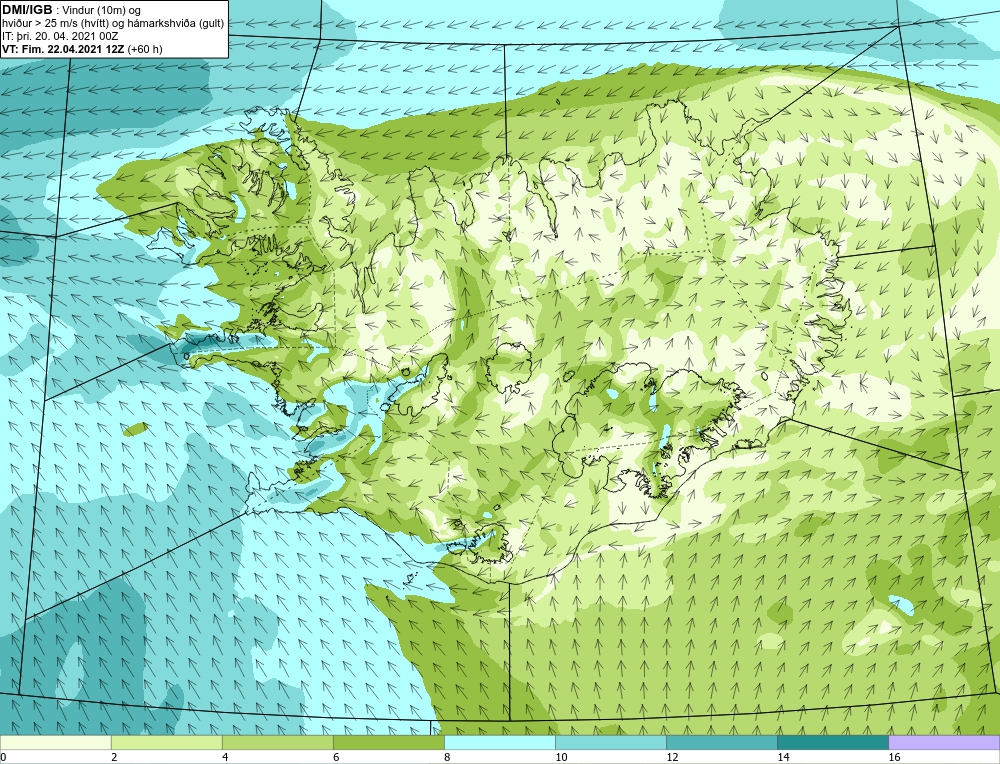The height and width of the screenshot is (764, 1000).
Task: Click the 'IT: þri. 20. 04. 2021 00Z' line
Action: coord(60,36)
